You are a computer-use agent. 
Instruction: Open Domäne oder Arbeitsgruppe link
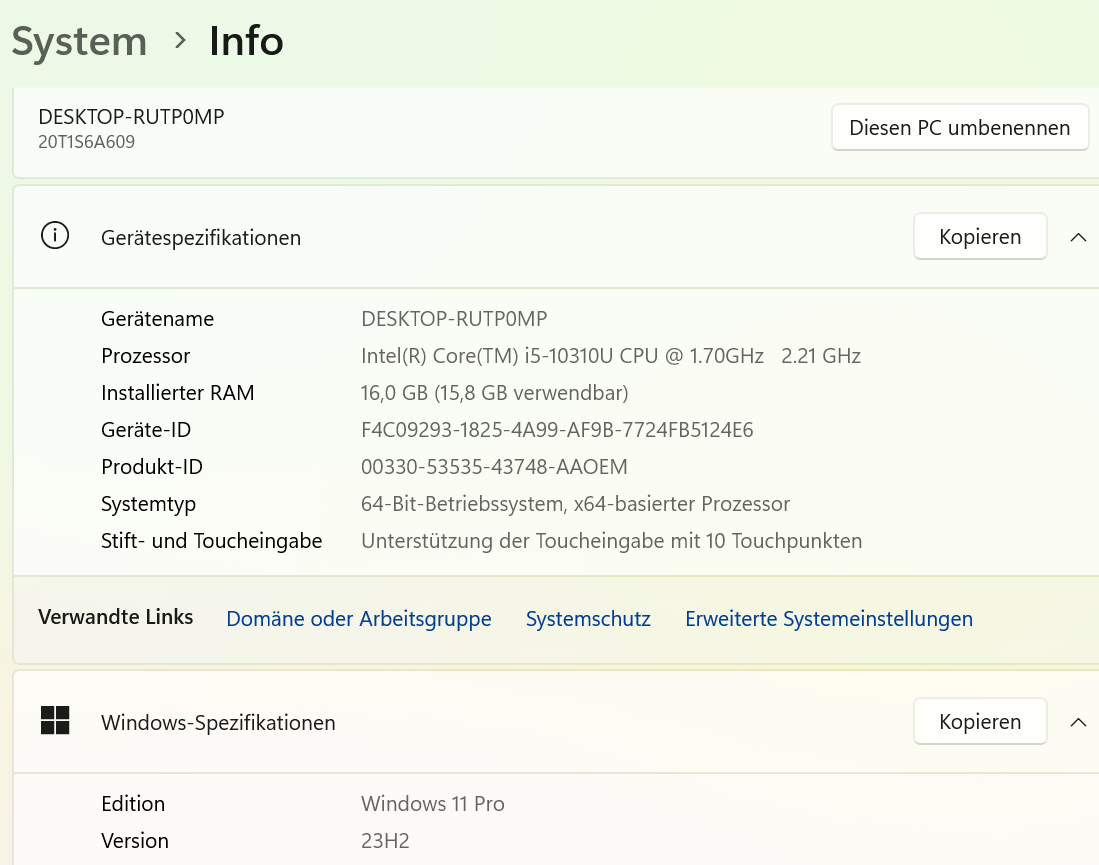tap(359, 619)
